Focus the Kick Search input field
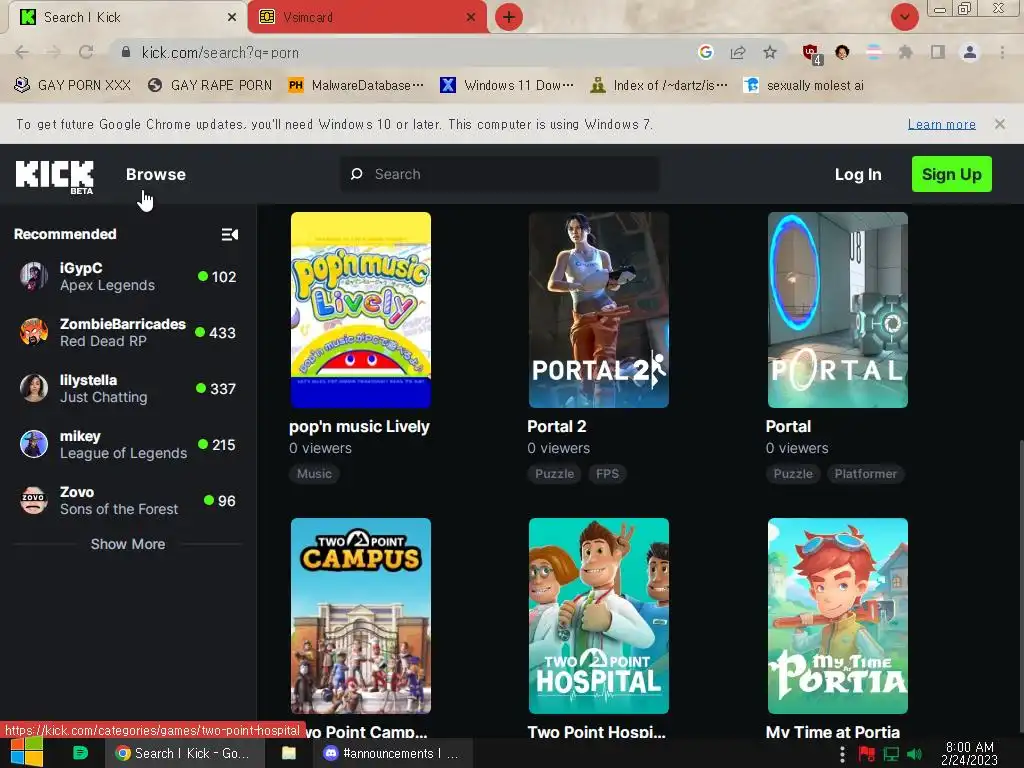The height and width of the screenshot is (768, 1024). pos(500,174)
